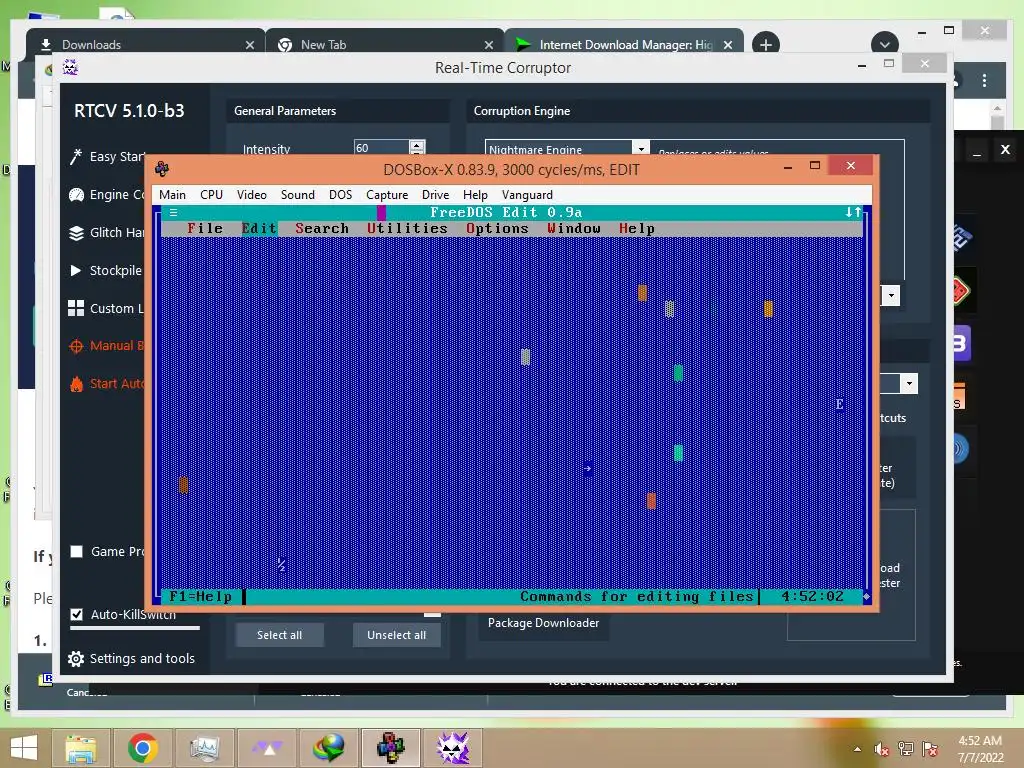This screenshot has height=768, width=1024.
Task: Open the Easy Start wand icon in RTCV
Action: tap(76, 157)
